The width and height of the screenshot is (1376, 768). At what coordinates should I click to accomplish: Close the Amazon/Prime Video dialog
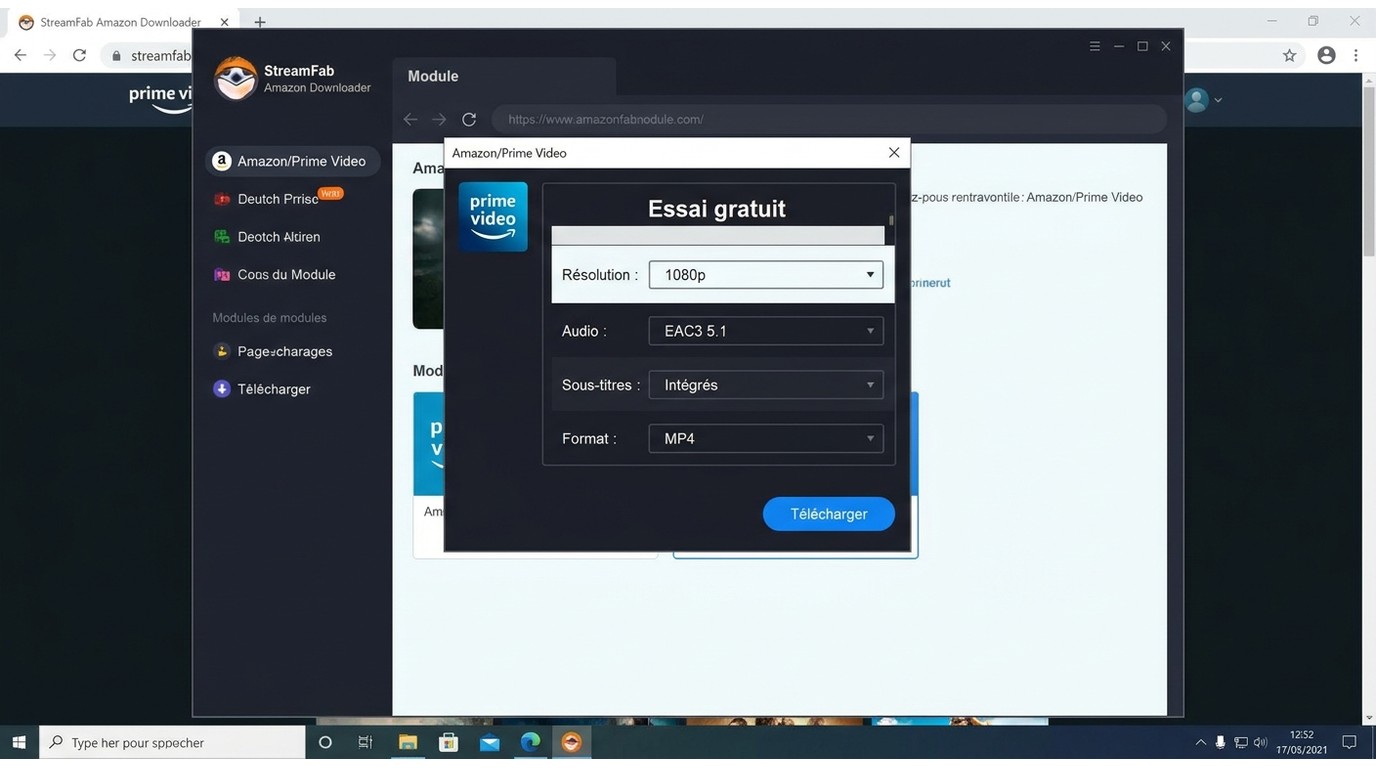pyautogui.click(x=894, y=153)
